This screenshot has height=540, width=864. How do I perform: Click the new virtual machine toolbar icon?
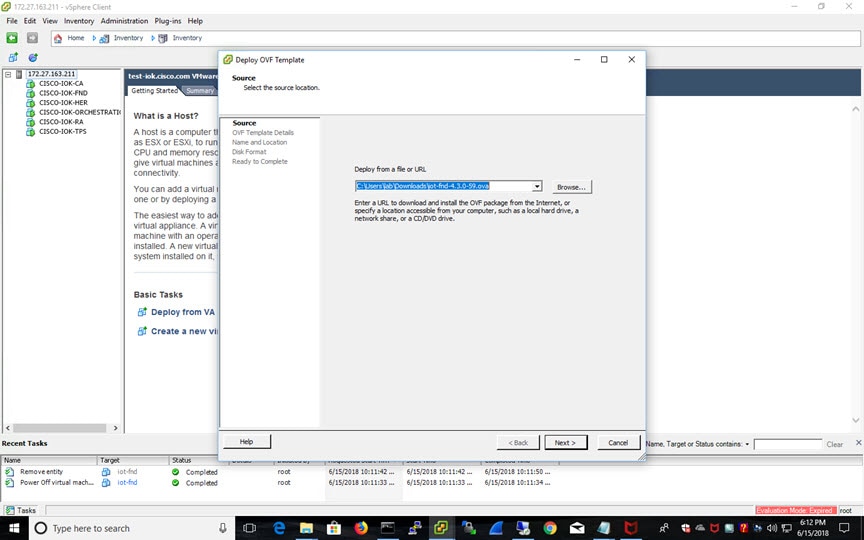point(13,57)
